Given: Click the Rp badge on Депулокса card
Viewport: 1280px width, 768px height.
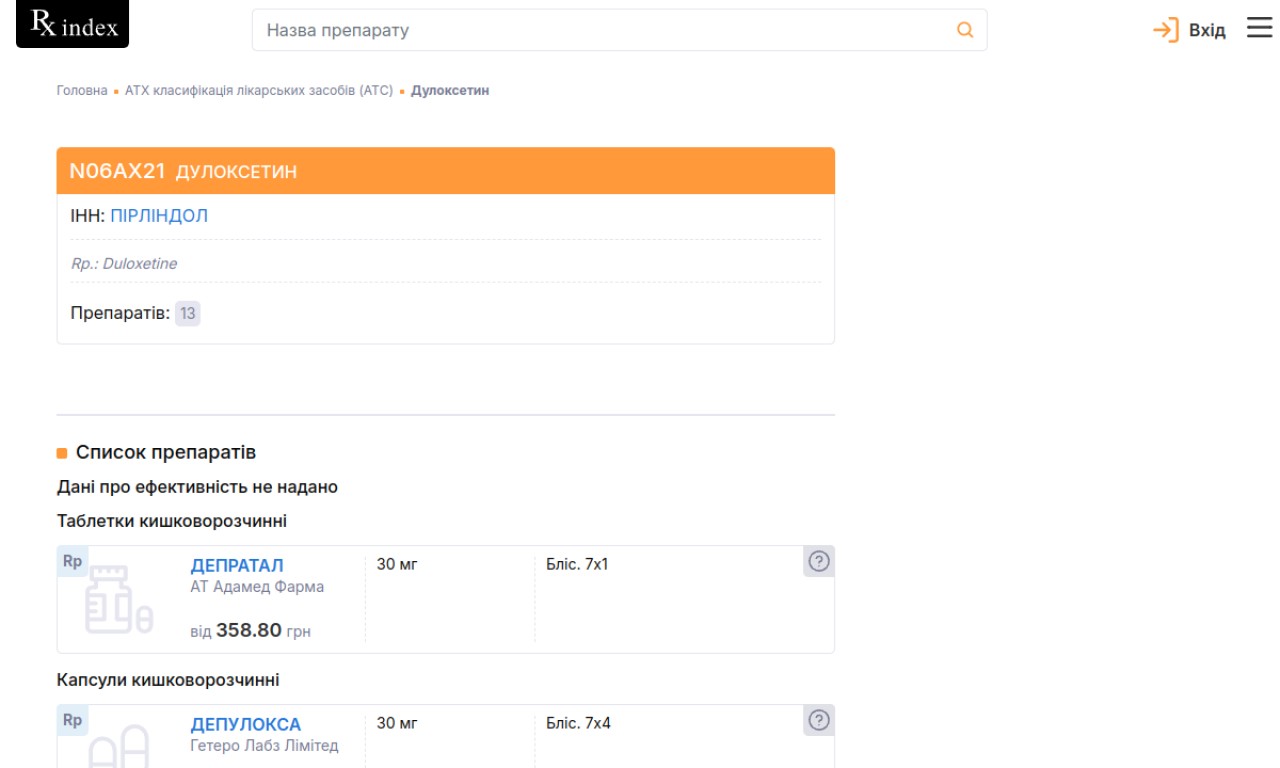Looking at the screenshot, I should 72,720.
